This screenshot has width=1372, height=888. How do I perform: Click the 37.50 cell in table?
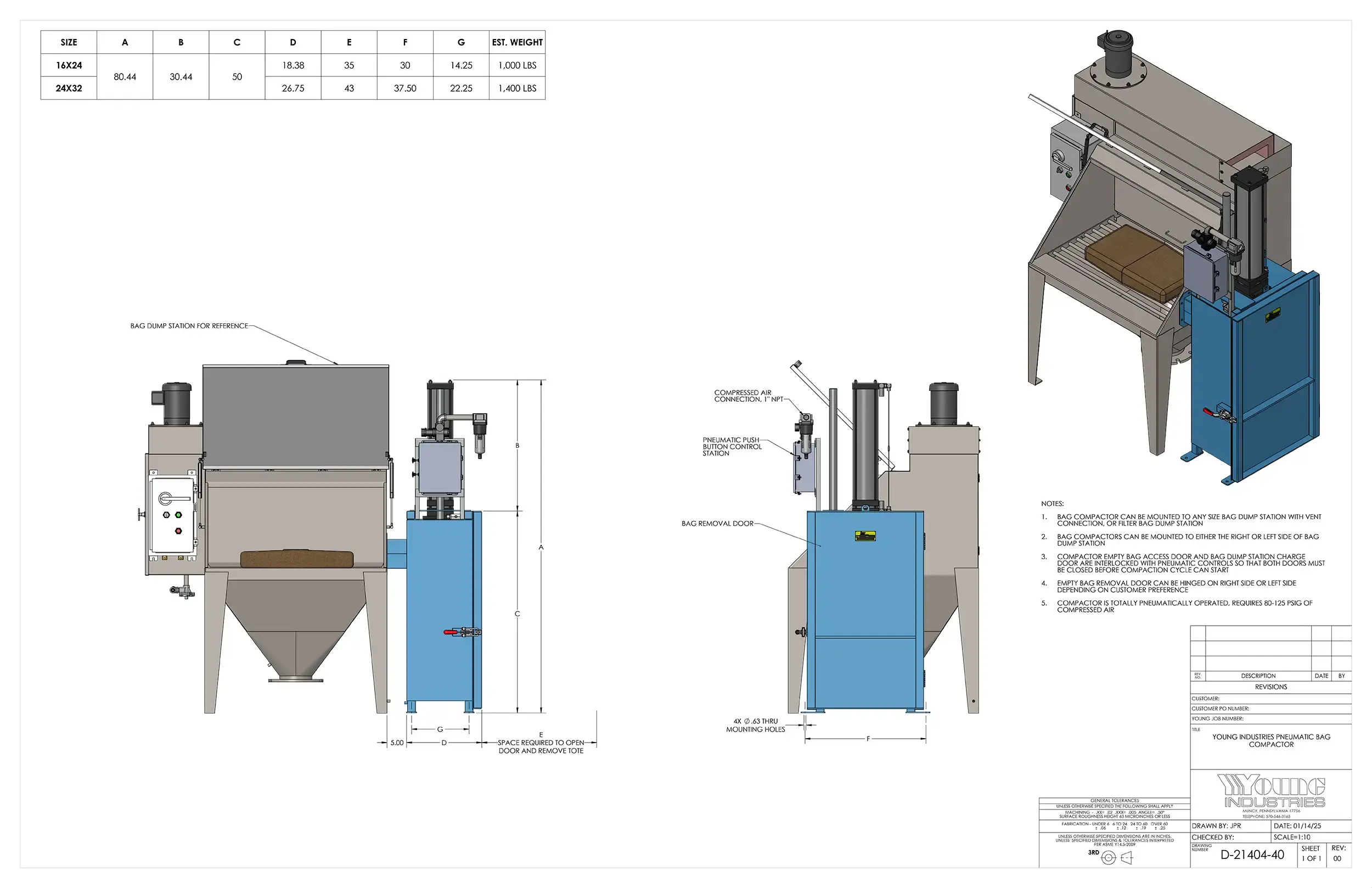point(405,88)
